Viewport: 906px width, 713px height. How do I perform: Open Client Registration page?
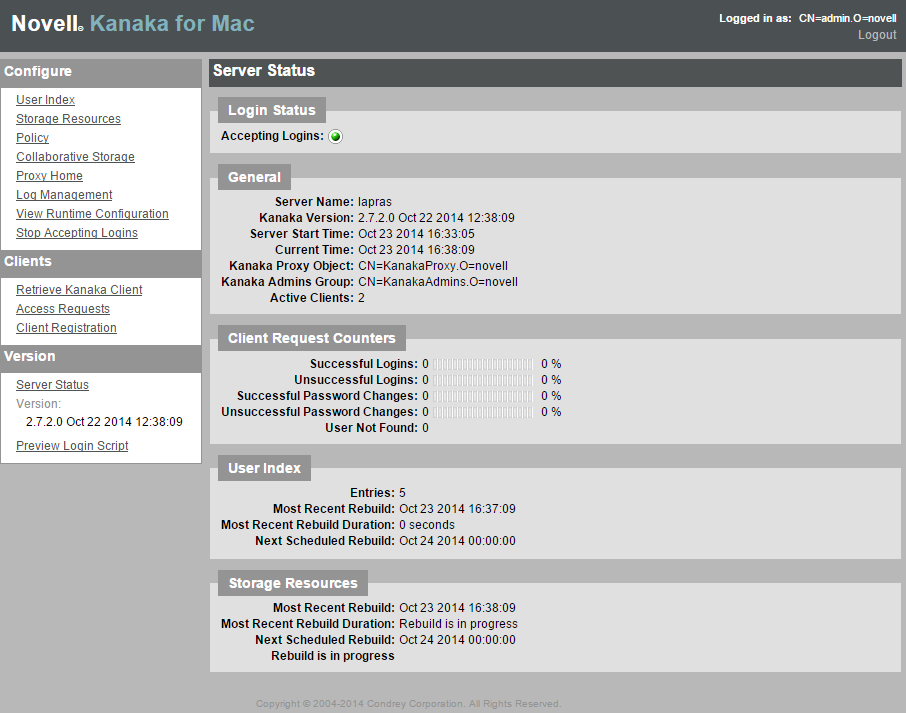[66, 328]
